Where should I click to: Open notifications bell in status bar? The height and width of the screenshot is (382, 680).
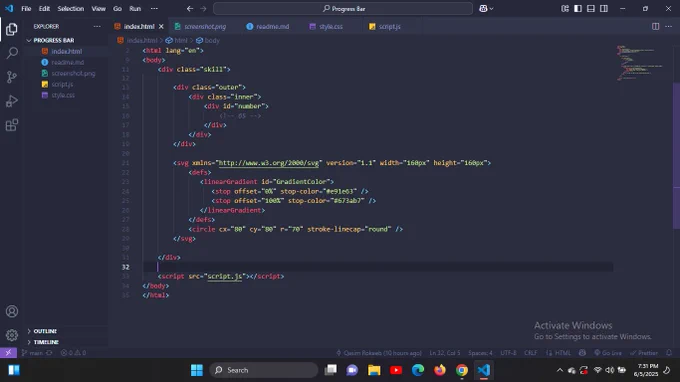(669, 353)
